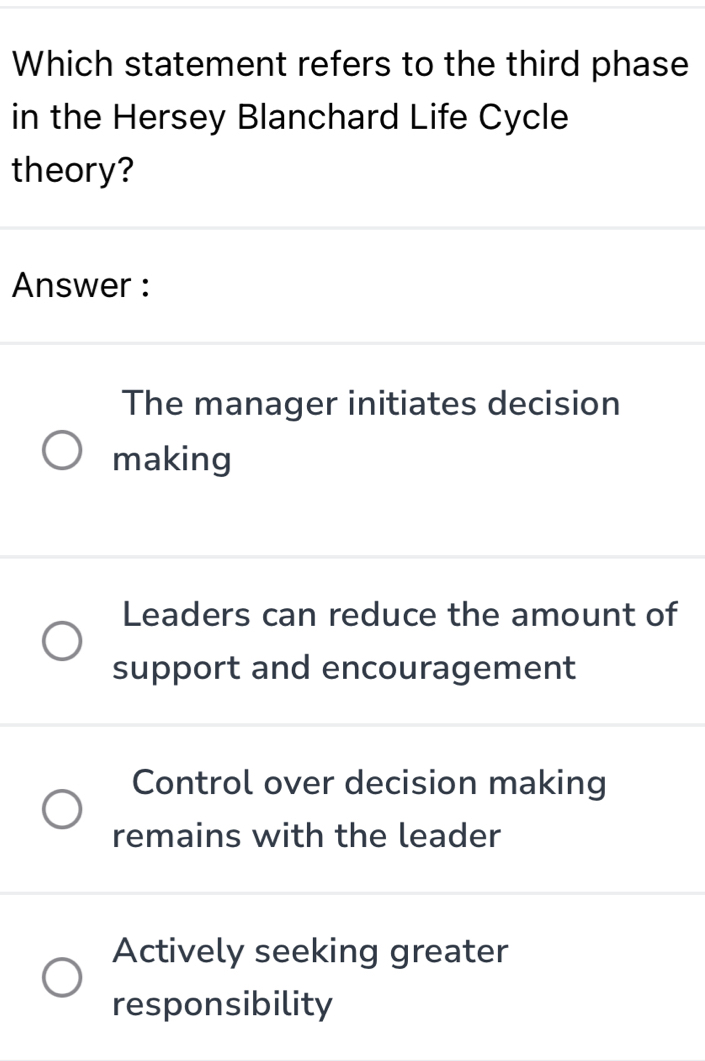This screenshot has height=1061, width=705.
Task: Click the "Answer :" heading
Action: [x=83, y=285]
